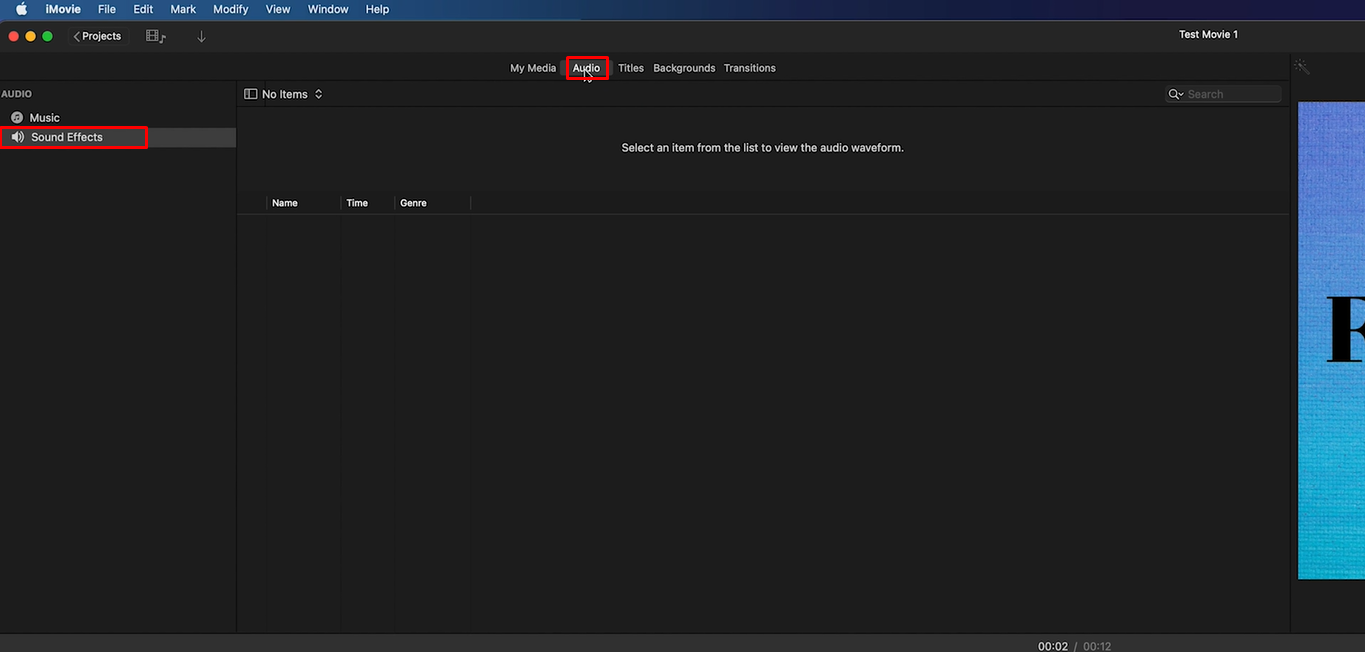This screenshot has width=1365, height=652.
Task: Click the AUDIO sidebar header
Action: tap(16, 94)
